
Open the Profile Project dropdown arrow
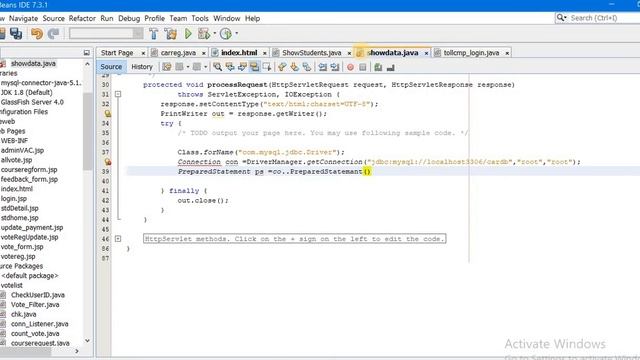[x=236, y=33]
